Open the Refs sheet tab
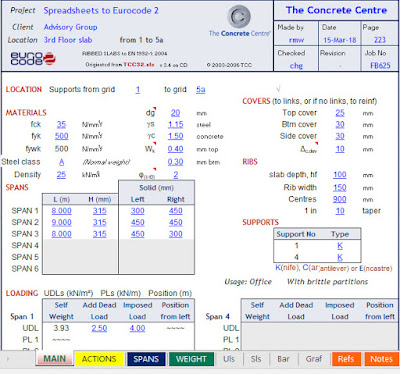Screen dimensions: 400x374 point(346,359)
